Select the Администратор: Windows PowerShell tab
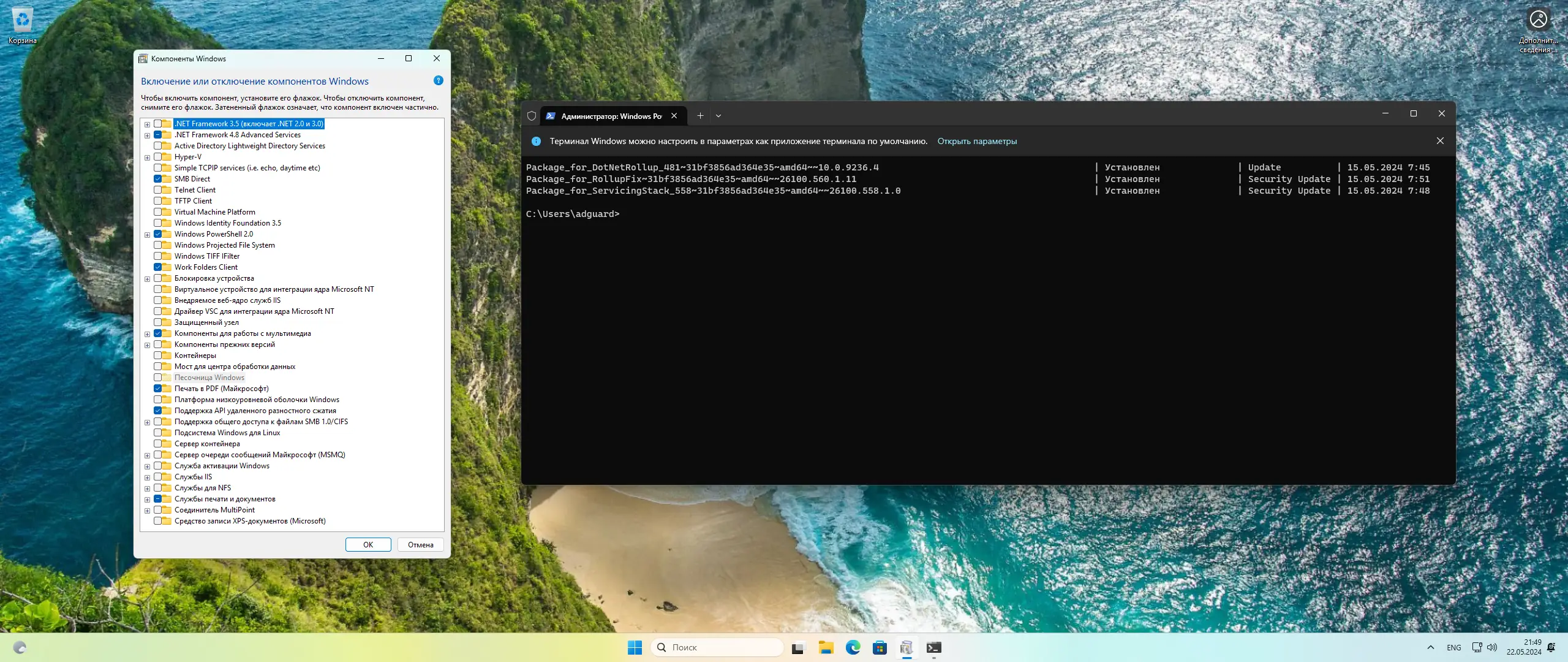This screenshot has height=662, width=1568. coord(610,116)
